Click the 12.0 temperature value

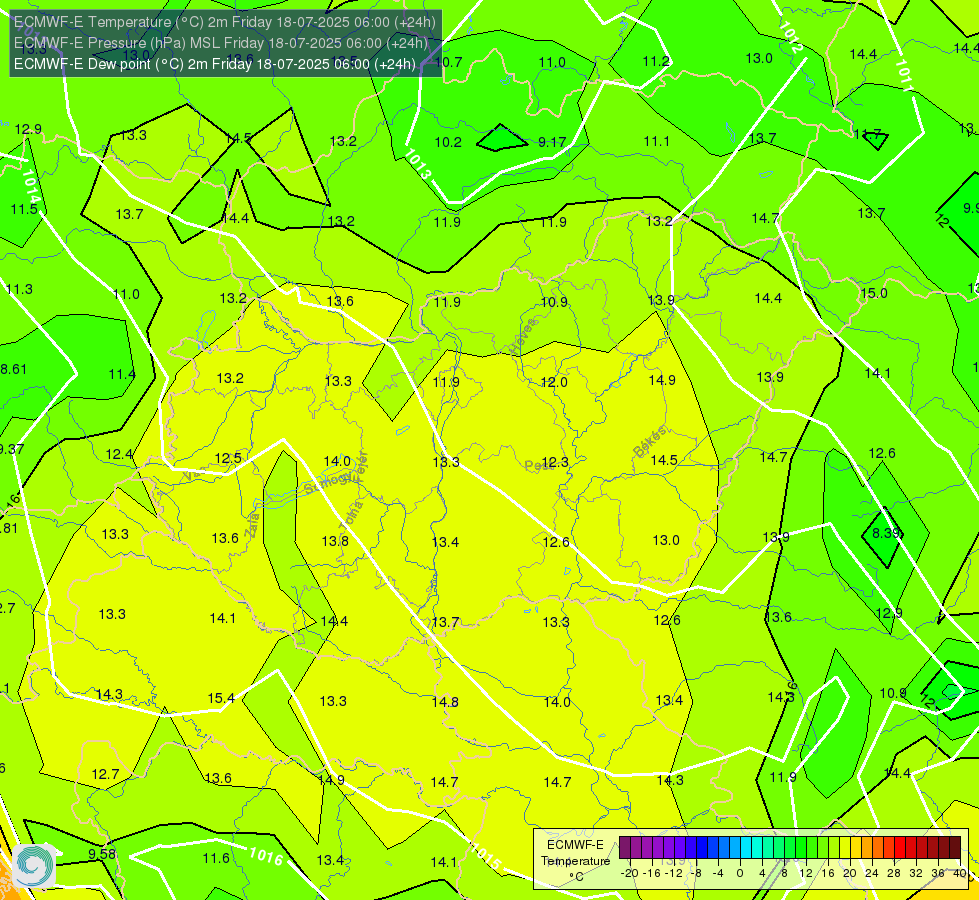pyautogui.click(x=554, y=382)
